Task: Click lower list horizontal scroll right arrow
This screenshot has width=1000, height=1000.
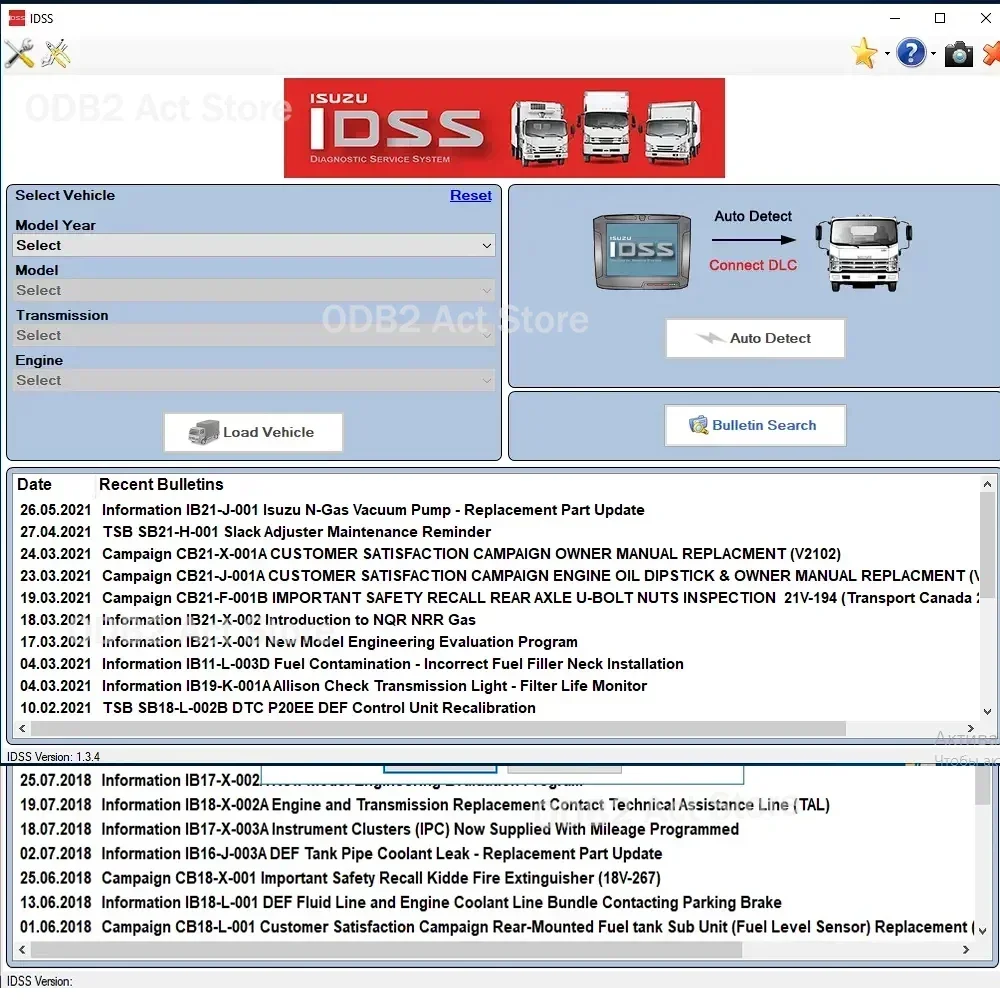Action: point(966,950)
